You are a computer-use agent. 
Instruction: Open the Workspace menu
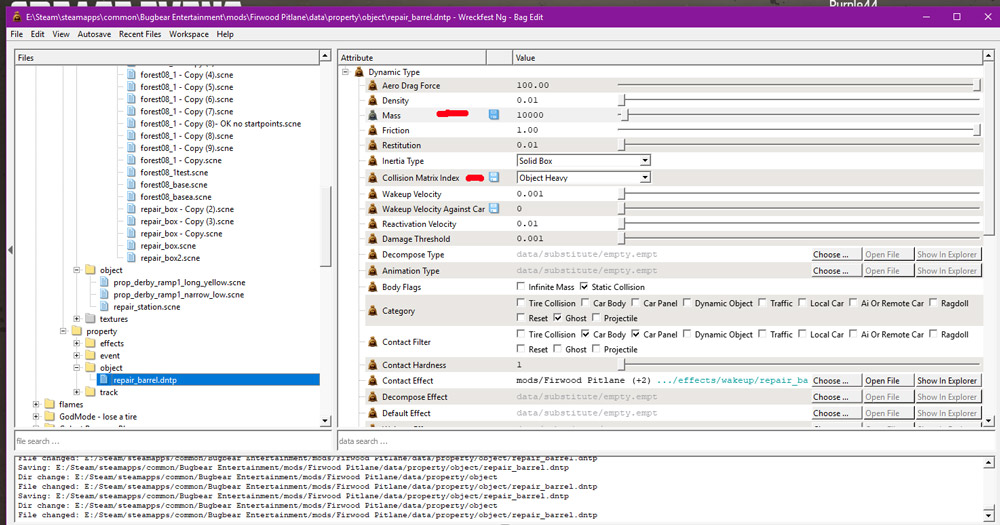(189, 34)
